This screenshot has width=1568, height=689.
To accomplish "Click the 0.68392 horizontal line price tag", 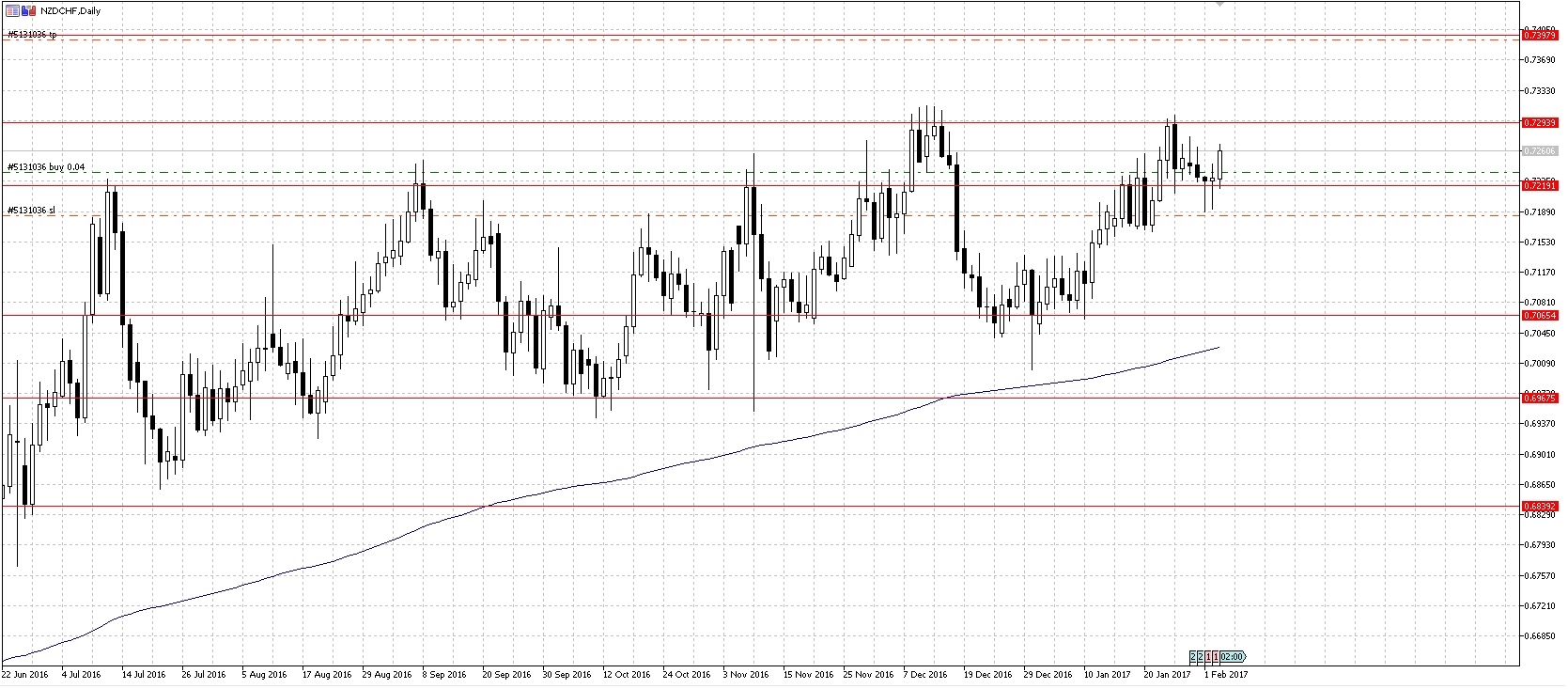I will (1540, 507).
